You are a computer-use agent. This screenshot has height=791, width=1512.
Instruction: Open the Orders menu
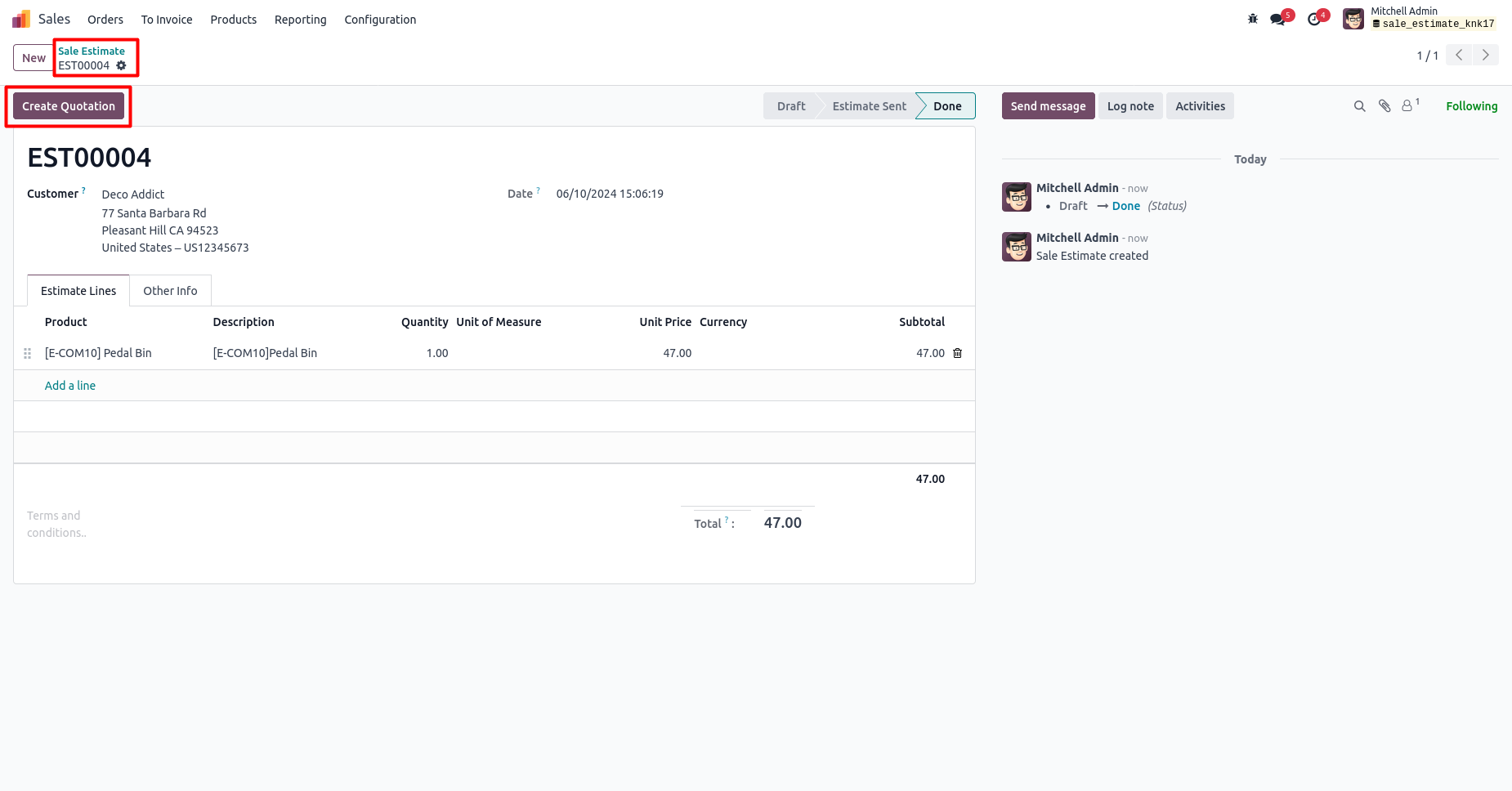pos(105,20)
